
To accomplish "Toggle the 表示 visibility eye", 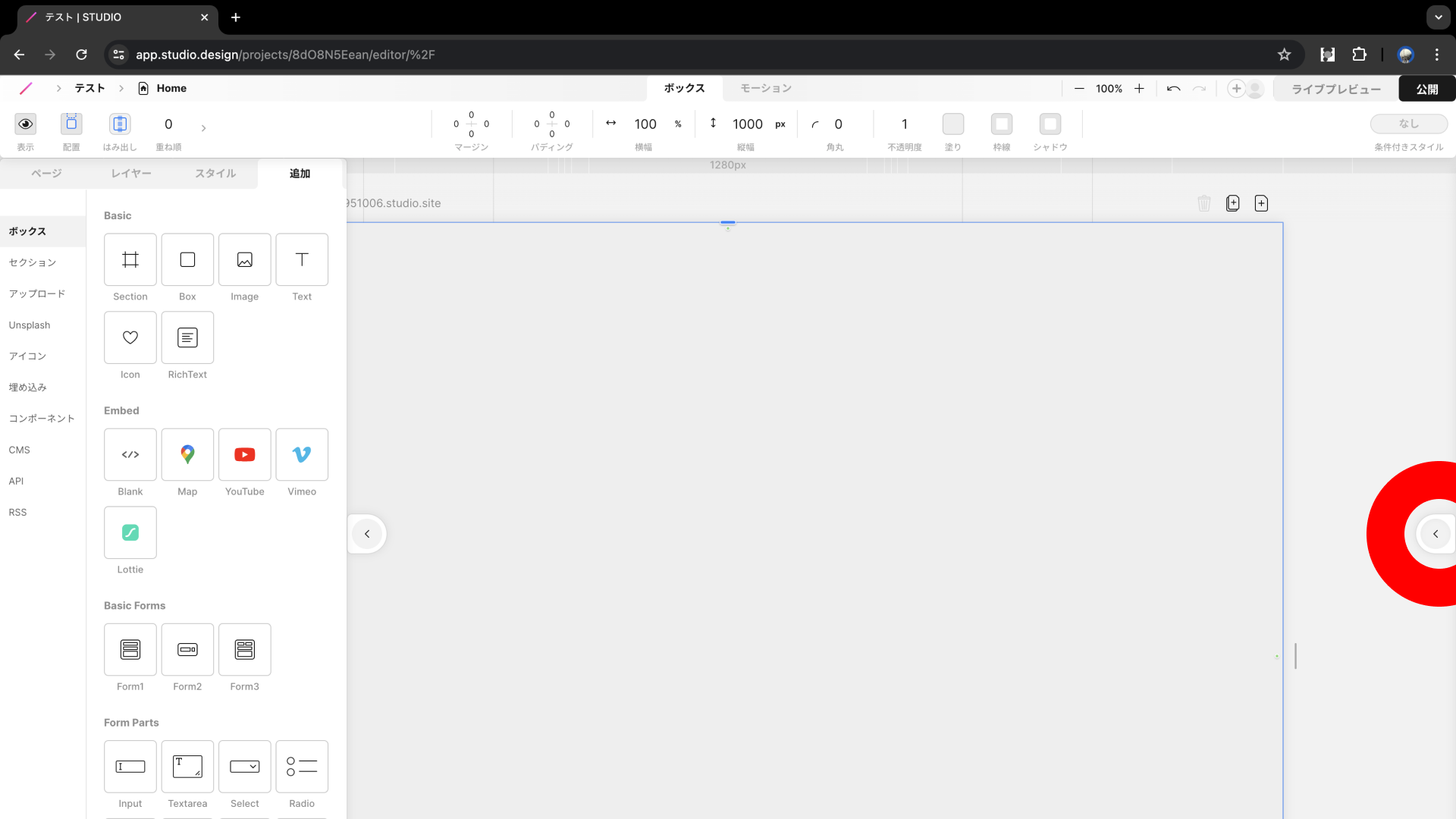I will pyautogui.click(x=26, y=124).
